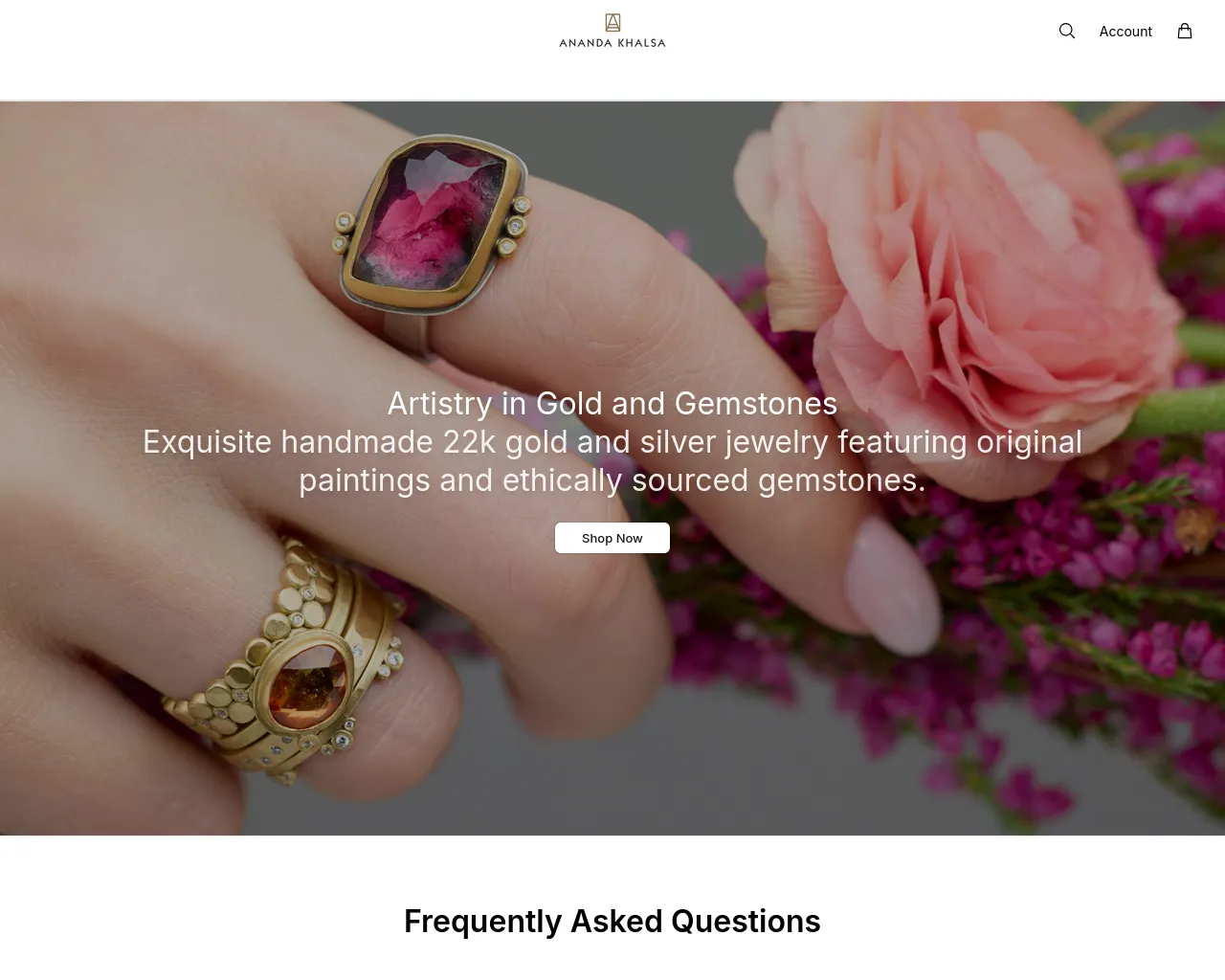Click the Ananda Khalsa logo emblem
Screen dimensions: 1225x980
click(x=612, y=22)
